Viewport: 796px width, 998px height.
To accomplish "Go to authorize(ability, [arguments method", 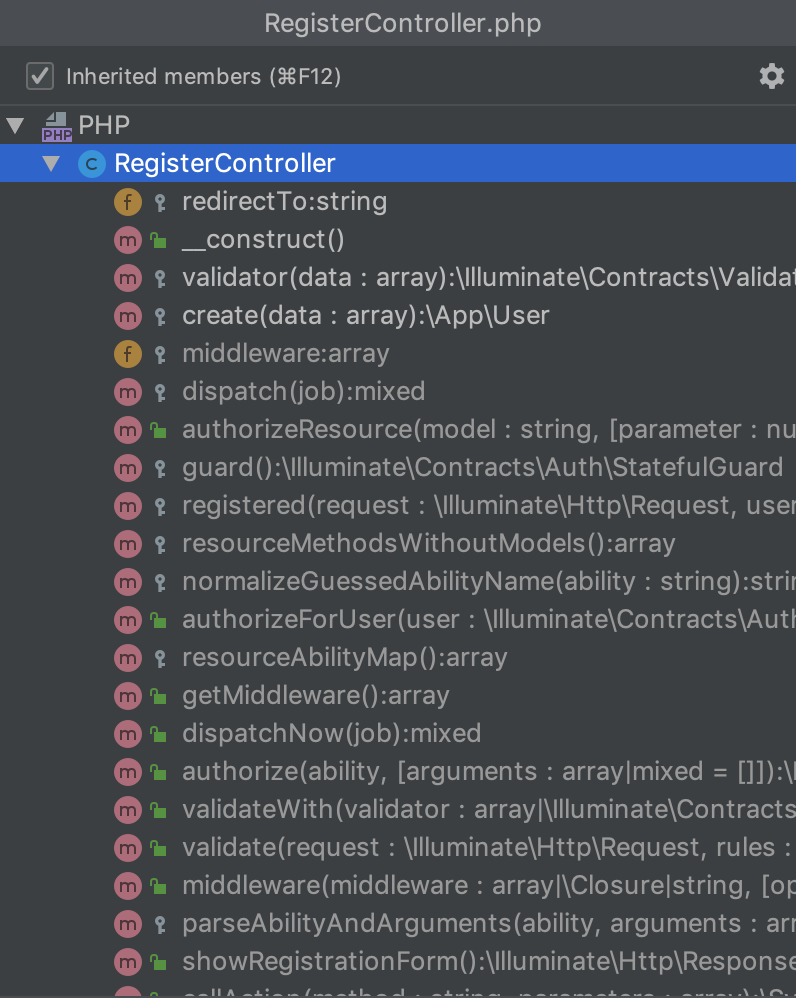I will 398,772.
